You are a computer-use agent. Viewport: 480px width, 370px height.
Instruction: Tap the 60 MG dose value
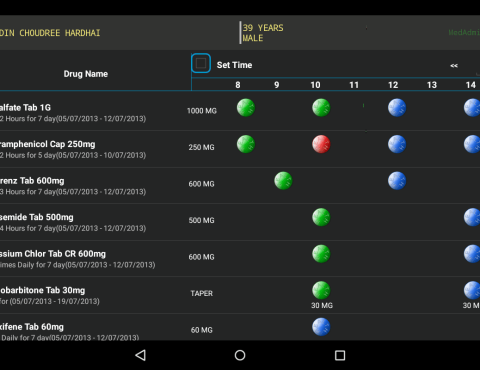(201, 330)
